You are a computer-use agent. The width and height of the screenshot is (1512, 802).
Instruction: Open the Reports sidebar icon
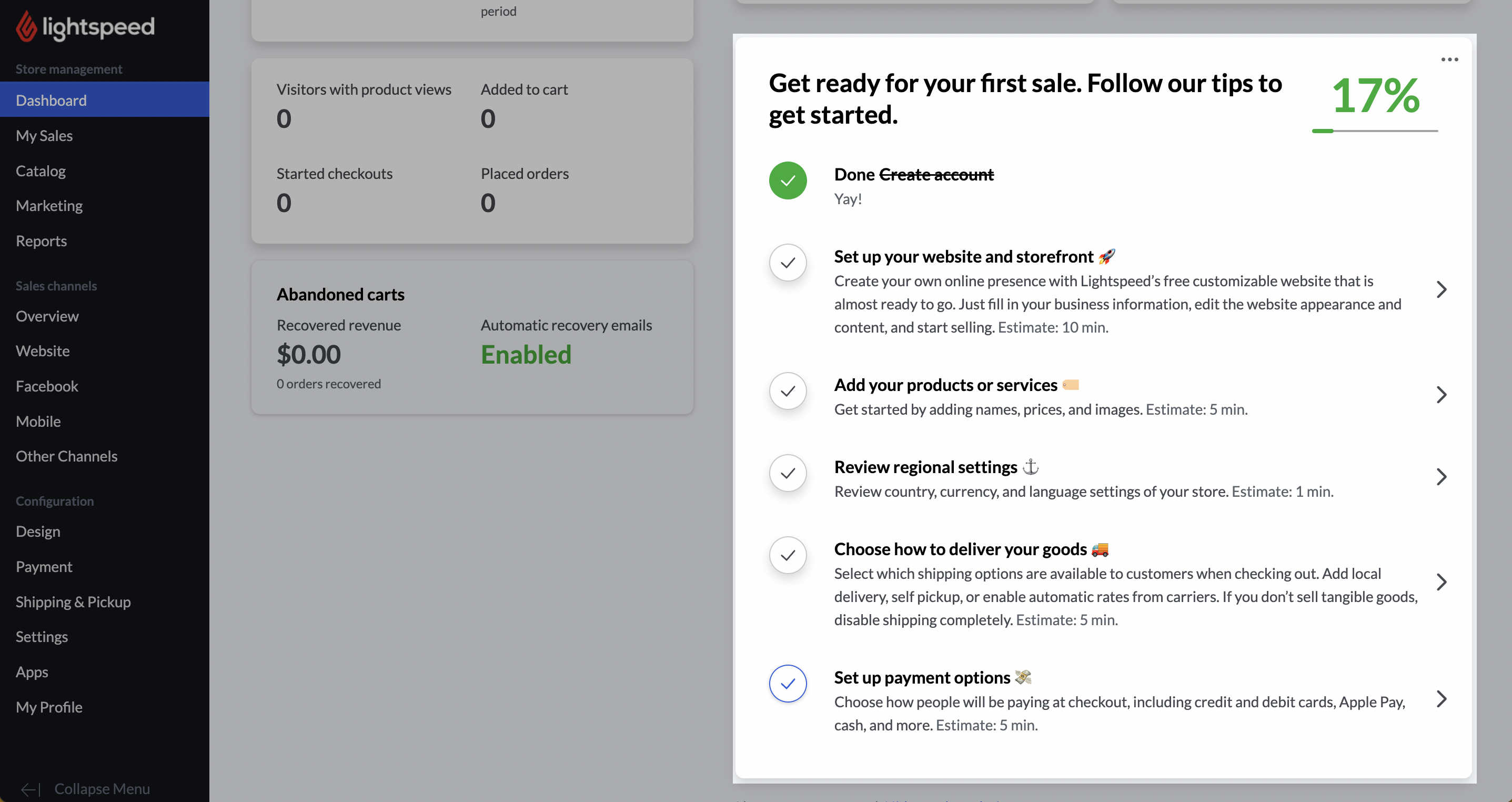[x=40, y=240]
